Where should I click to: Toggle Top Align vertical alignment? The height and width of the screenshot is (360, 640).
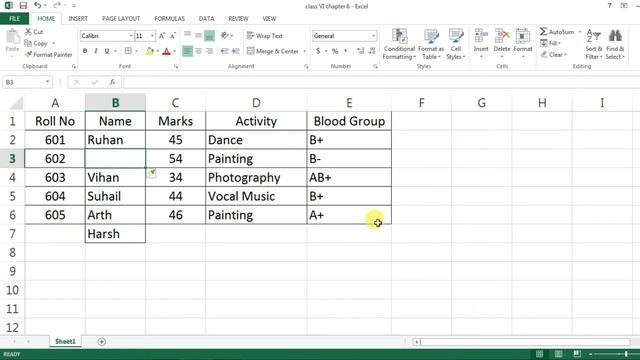coord(187,34)
